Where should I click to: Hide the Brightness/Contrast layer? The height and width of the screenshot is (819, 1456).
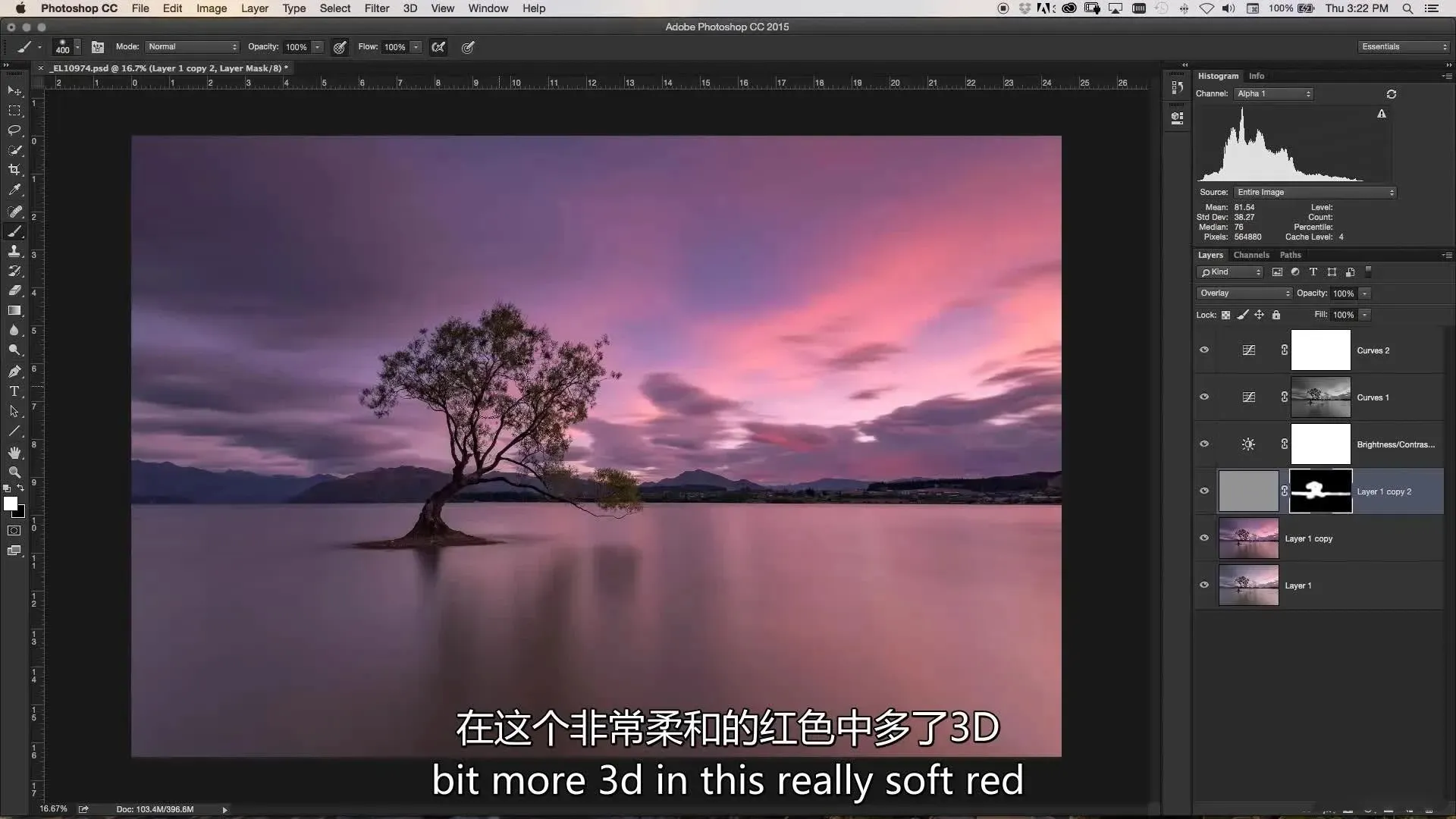(x=1204, y=444)
